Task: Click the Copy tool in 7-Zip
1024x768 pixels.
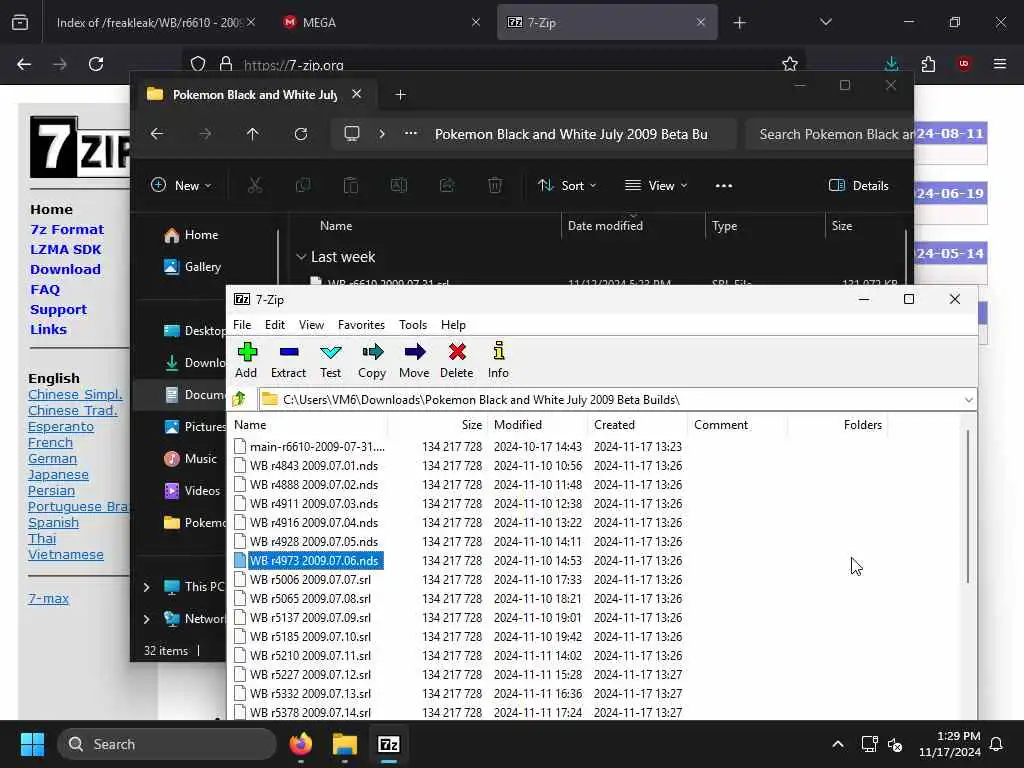Action: (372, 360)
